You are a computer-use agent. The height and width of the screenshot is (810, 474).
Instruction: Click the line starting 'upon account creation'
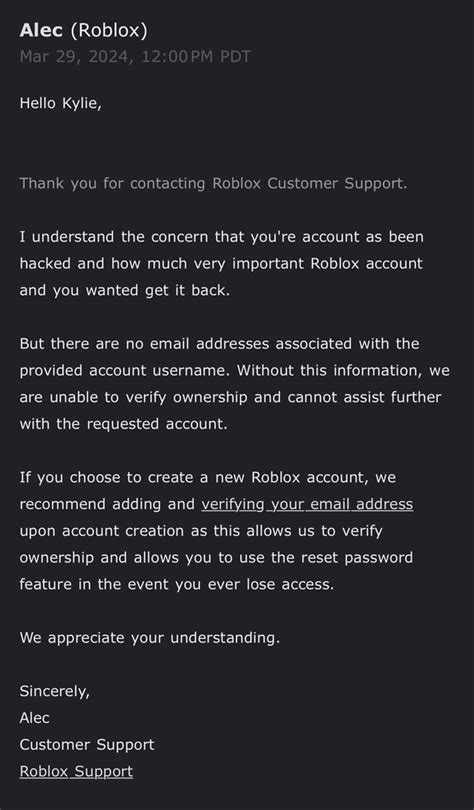201,531
